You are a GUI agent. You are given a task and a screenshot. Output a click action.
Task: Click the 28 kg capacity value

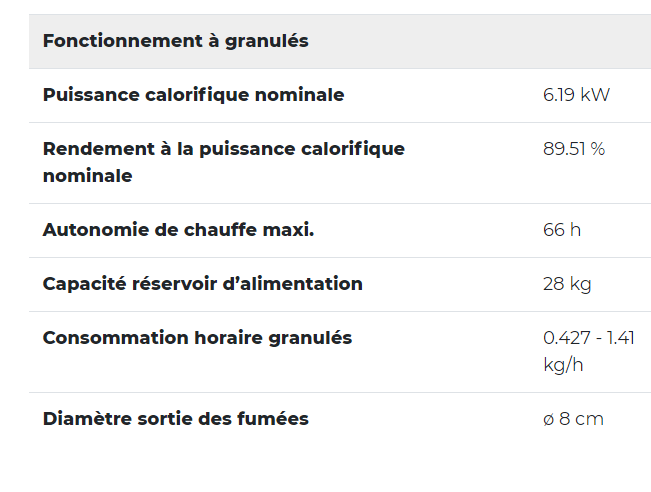(567, 284)
